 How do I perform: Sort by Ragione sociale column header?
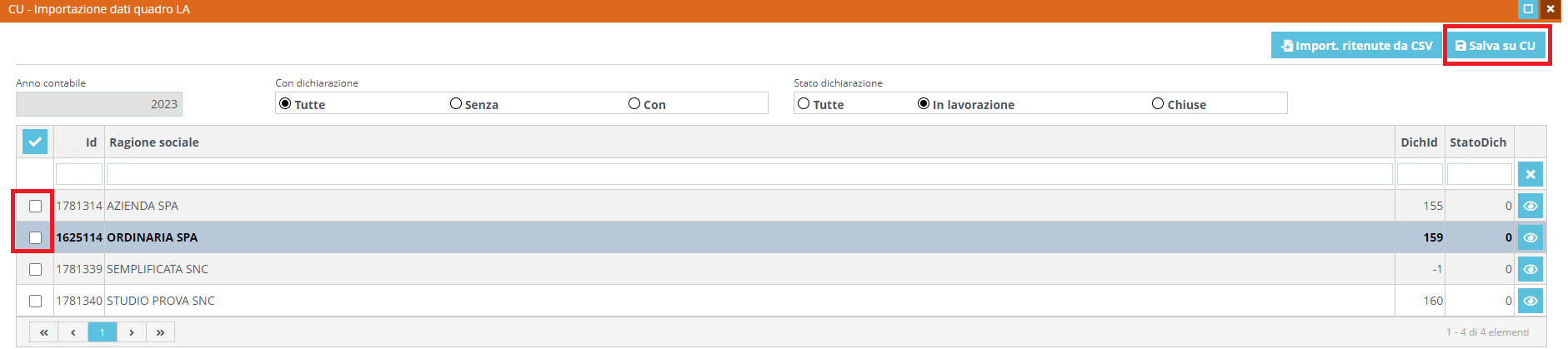click(x=154, y=142)
